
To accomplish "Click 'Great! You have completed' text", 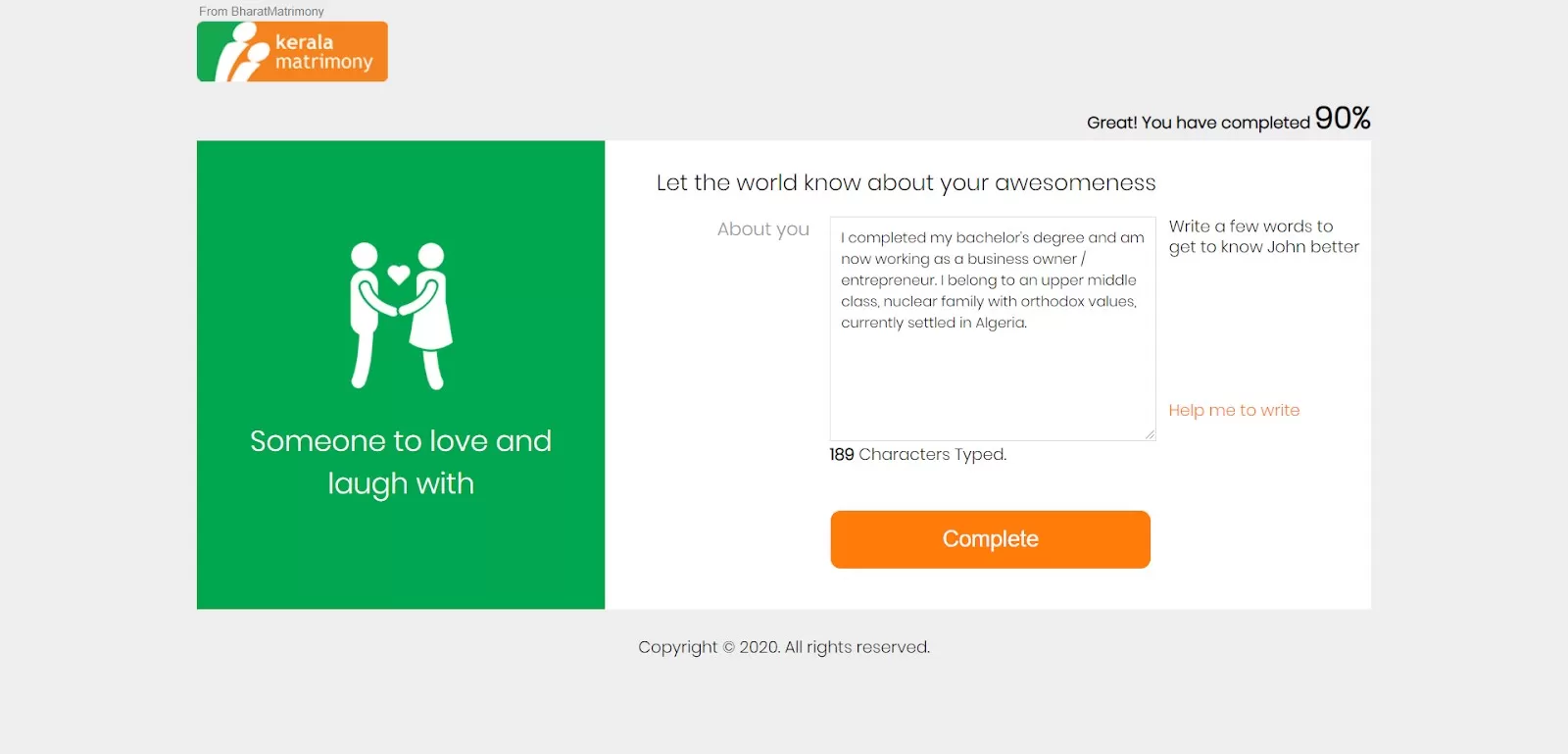I will tap(1198, 123).
